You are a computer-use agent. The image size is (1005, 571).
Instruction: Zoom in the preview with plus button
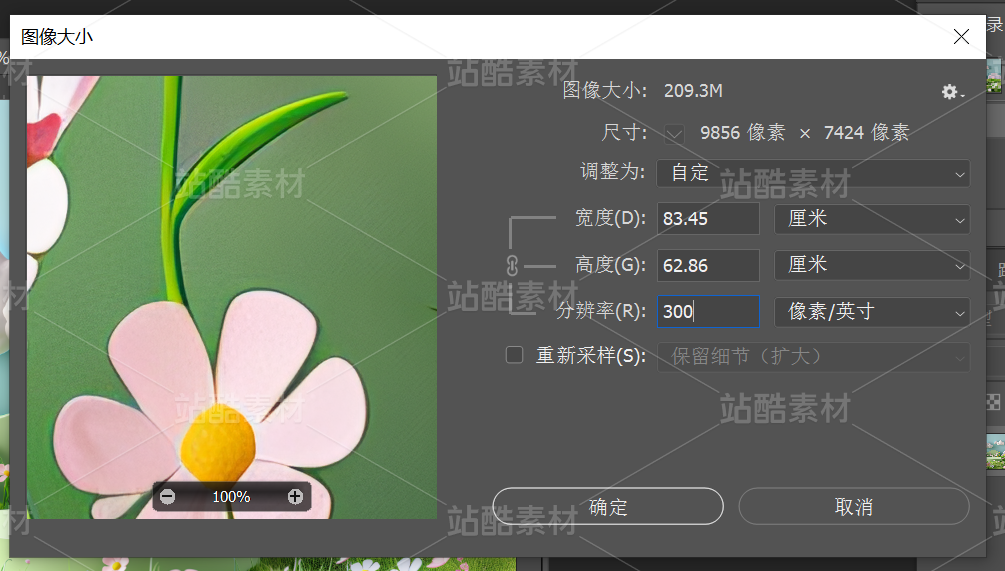pos(295,497)
